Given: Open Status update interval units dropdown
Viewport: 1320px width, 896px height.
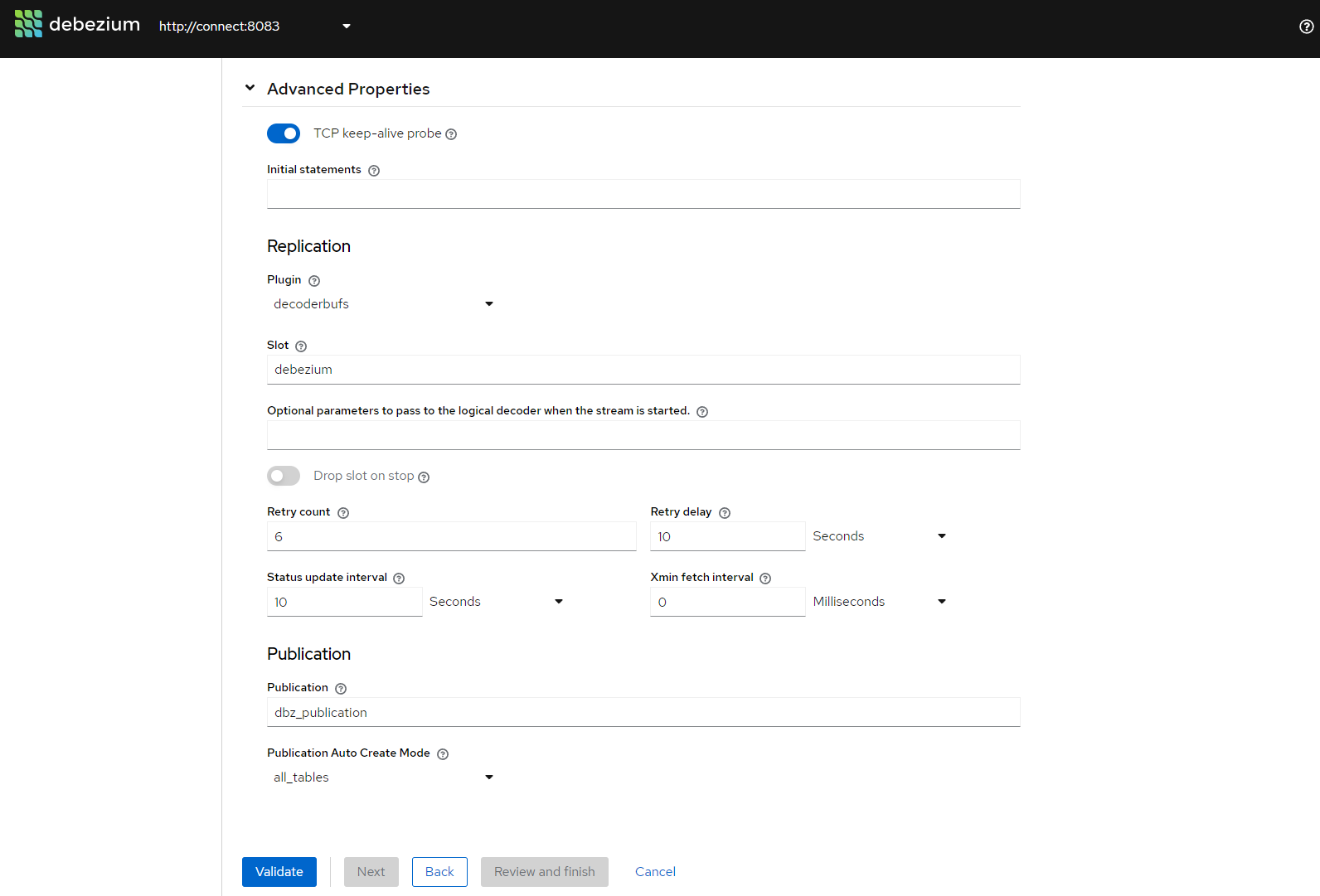Looking at the screenshot, I should coord(497,602).
